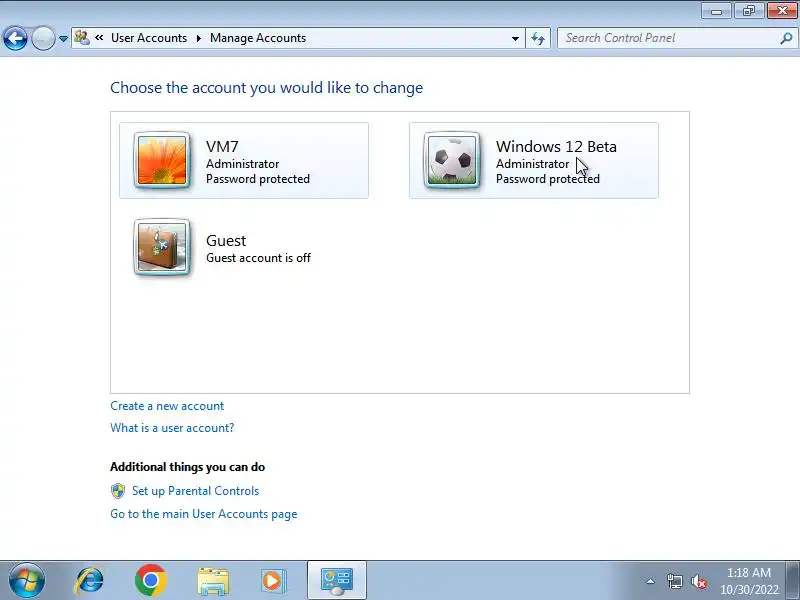Screen dimensions: 800x600
Task: Open the User Accounts breadcrumb
Action: (x=149, y=38)
